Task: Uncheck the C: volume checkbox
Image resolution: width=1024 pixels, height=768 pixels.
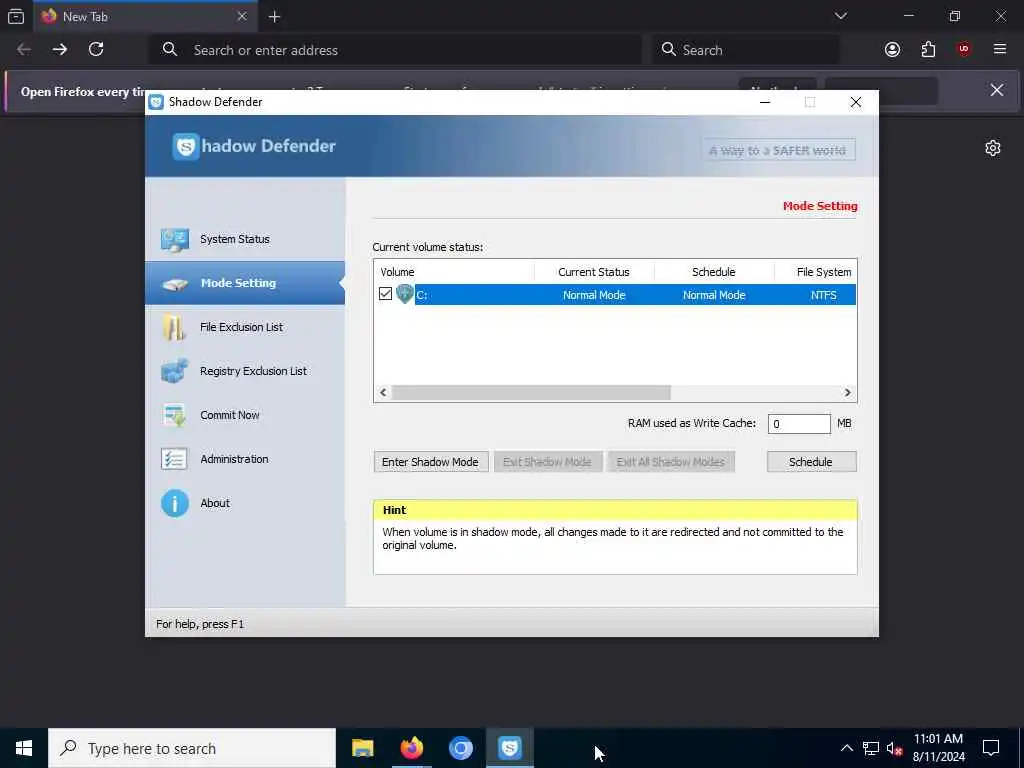Action: point(385,294)
